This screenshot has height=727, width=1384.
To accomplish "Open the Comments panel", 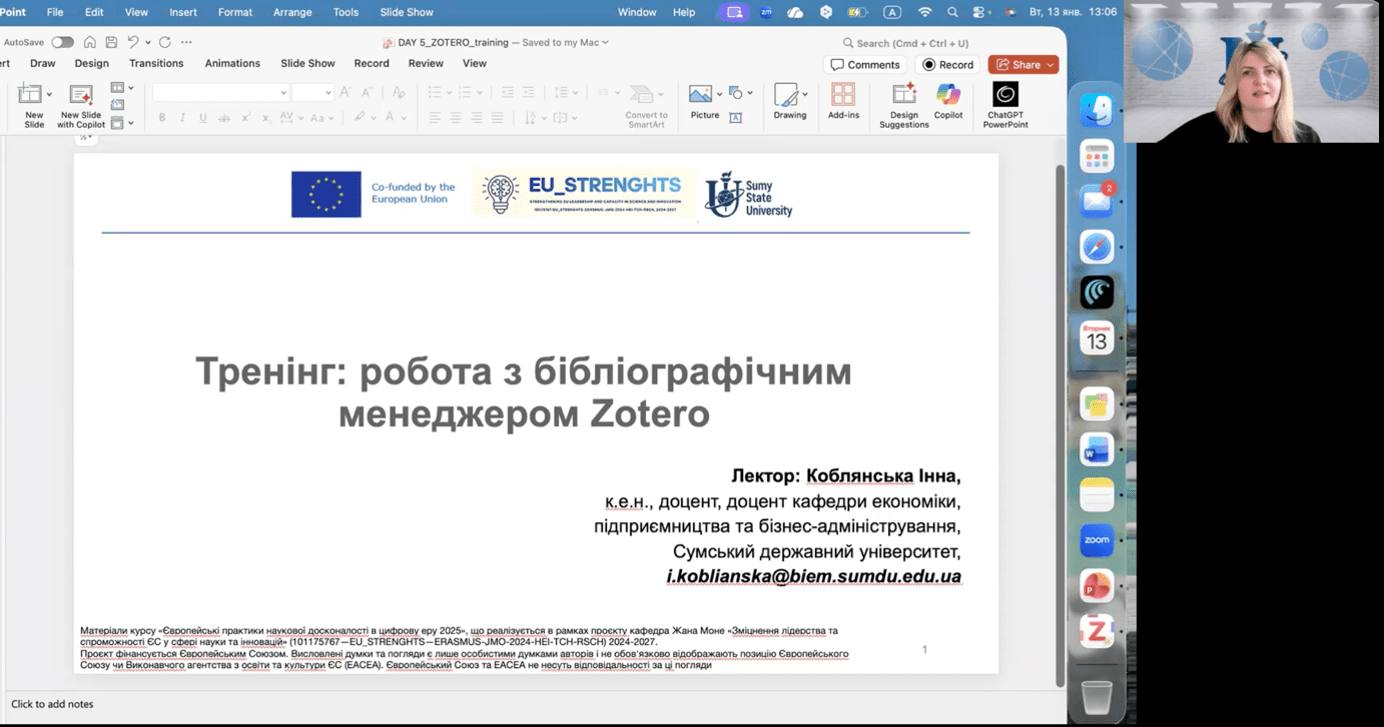I will pos(865,64).
